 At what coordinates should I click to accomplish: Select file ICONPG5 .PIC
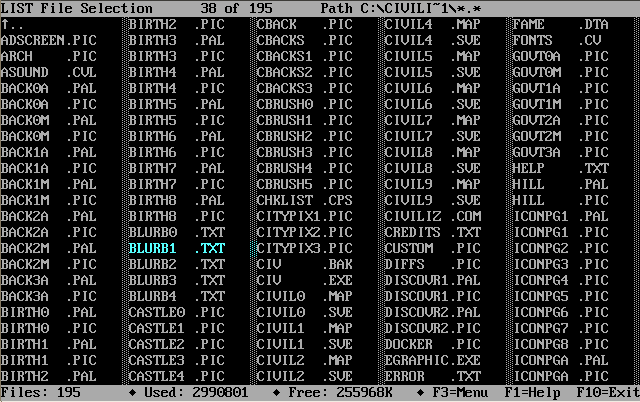[560, 296]
